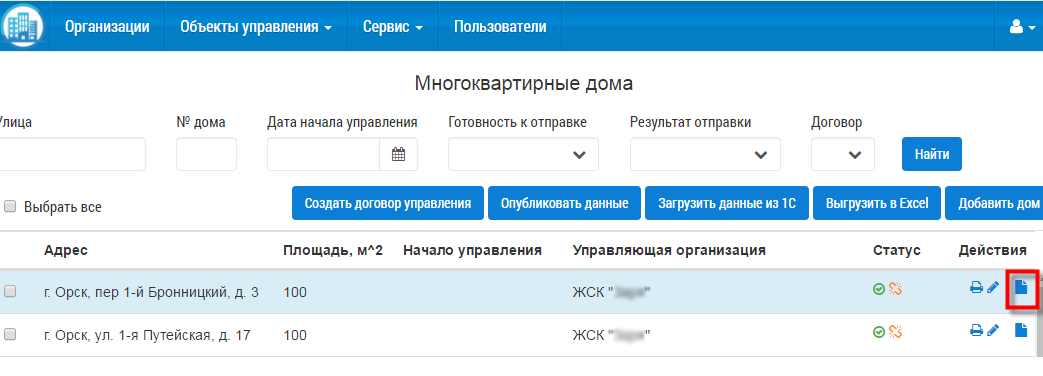Click Площадь, м^2 column header
Image resolution: width=1043 pixels, height=376 pixels.
[333, 251]
